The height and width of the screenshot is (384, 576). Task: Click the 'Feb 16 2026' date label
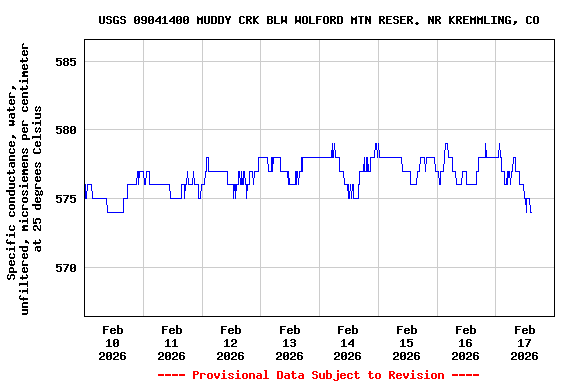465,343
